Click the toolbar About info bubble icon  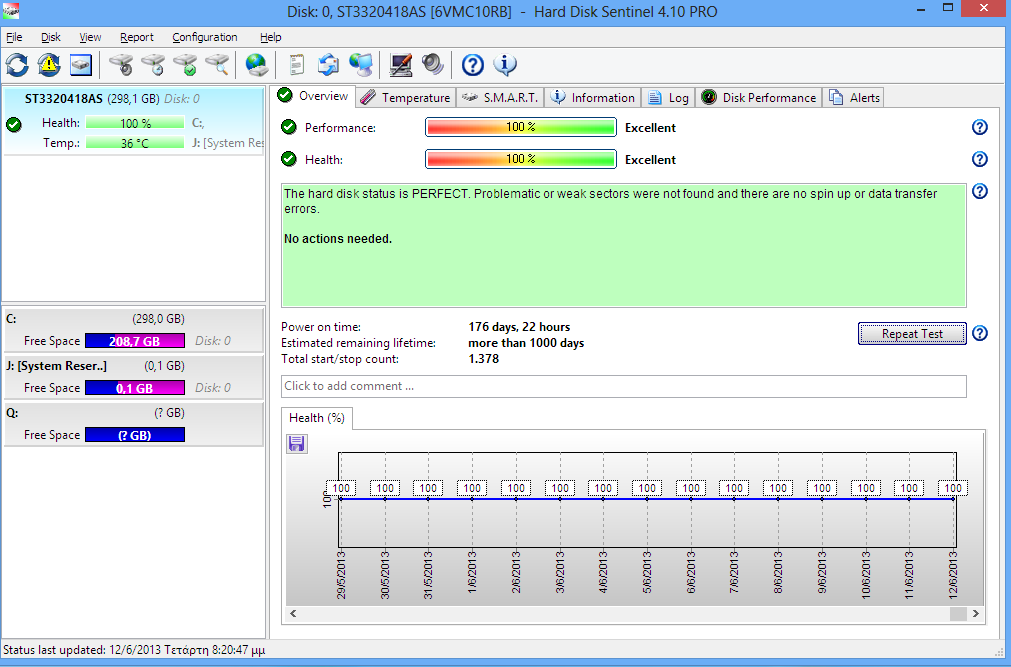pyautogui.click(x=505, y=65)
